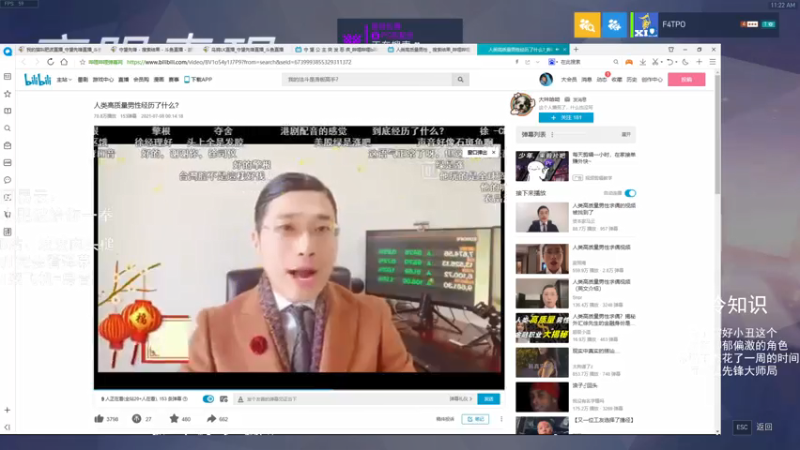Viewport: 800px width, 450px height.
Task: Bookmark the page with the address-bar star
Action: tap(82, 62)
